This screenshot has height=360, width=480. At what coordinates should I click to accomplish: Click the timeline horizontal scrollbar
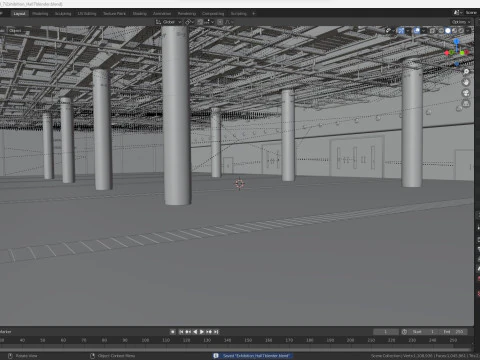coord(236,350)
